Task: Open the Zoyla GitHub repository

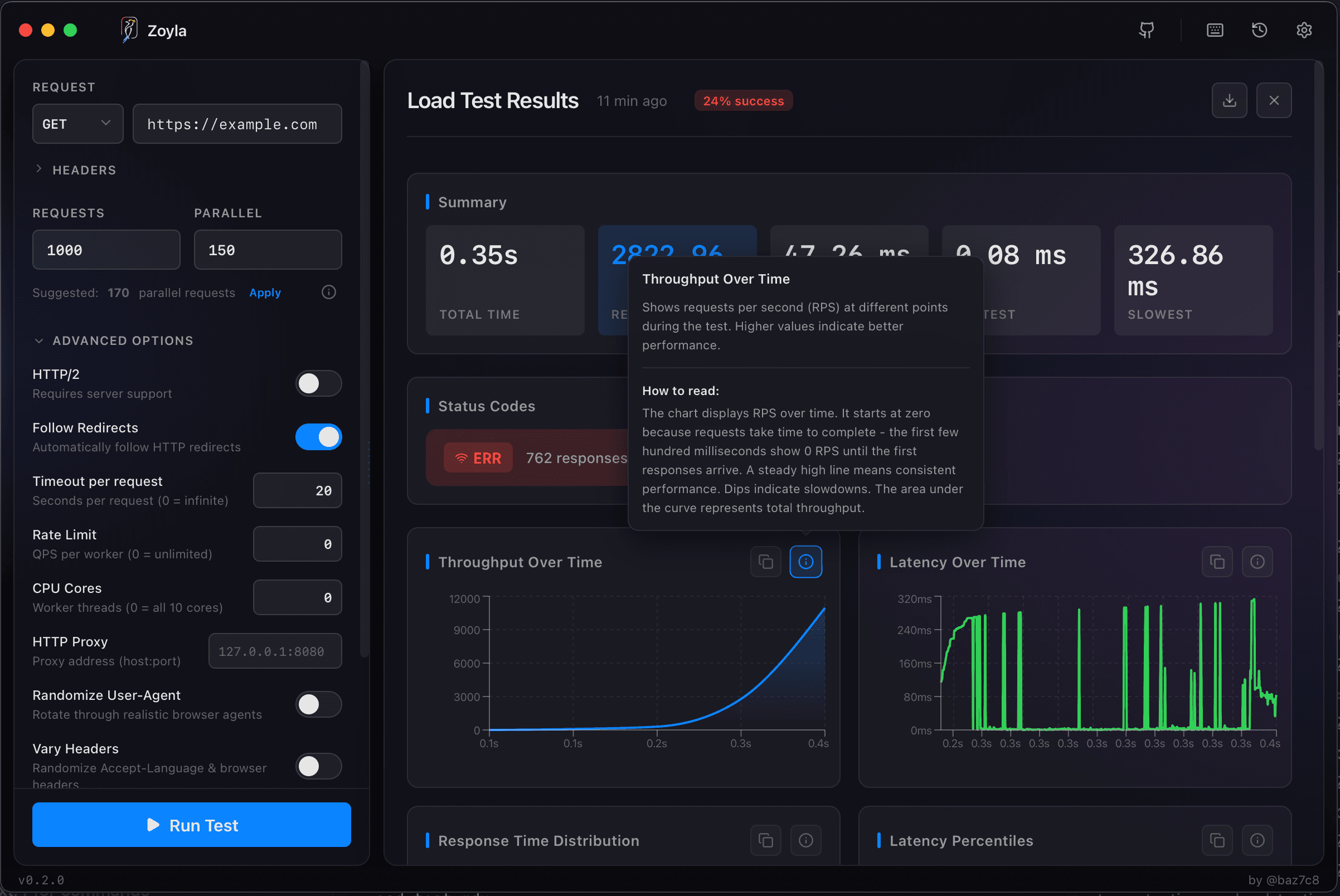Action: (x=1145, y=30)
